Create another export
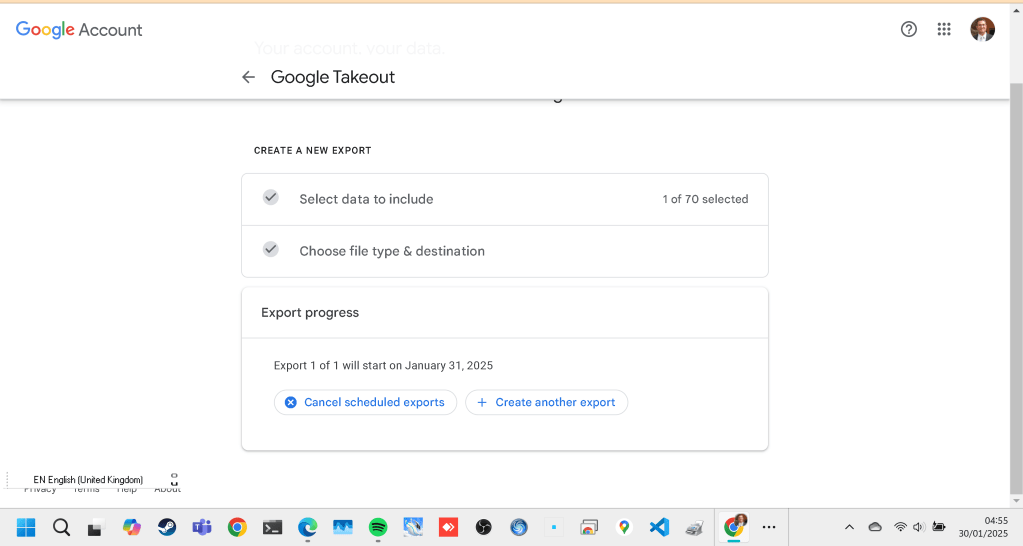 (546, 402)
